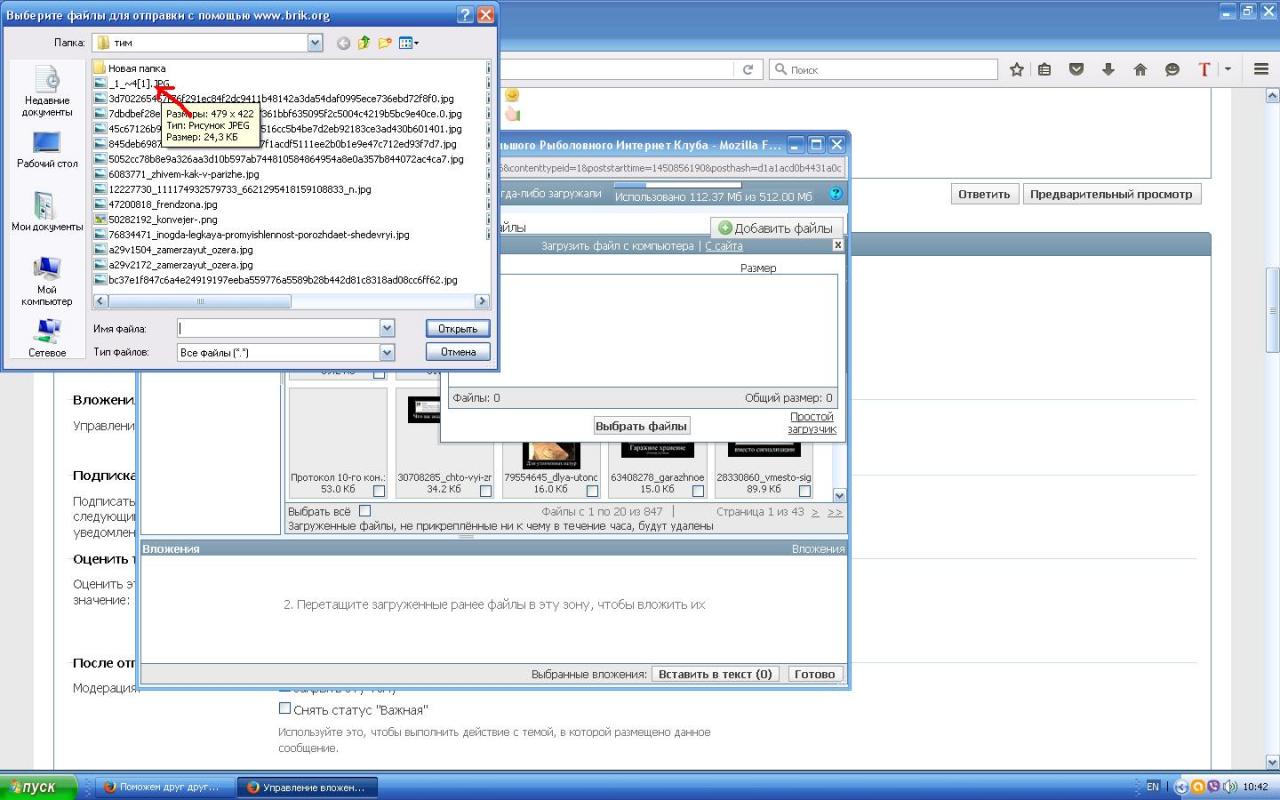Go to Рабочий стол in places sidebar
This screenshot has width=1280, height=800.
click(x=47, y=150)
